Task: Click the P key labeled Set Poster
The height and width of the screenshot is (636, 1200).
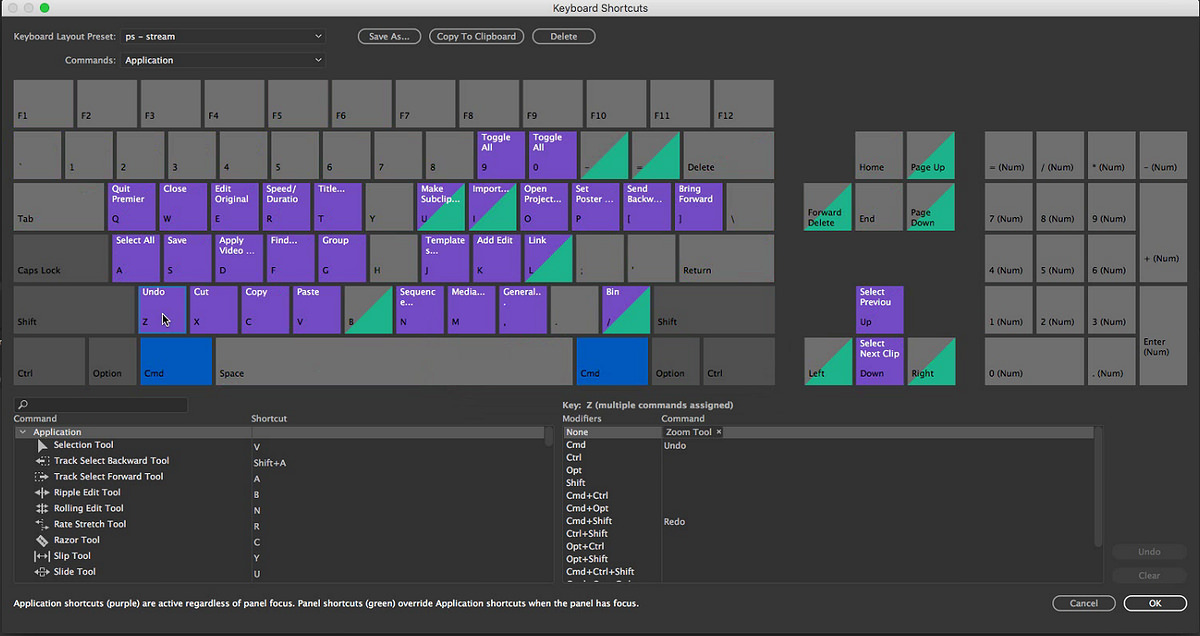Action: pos(596,206)
